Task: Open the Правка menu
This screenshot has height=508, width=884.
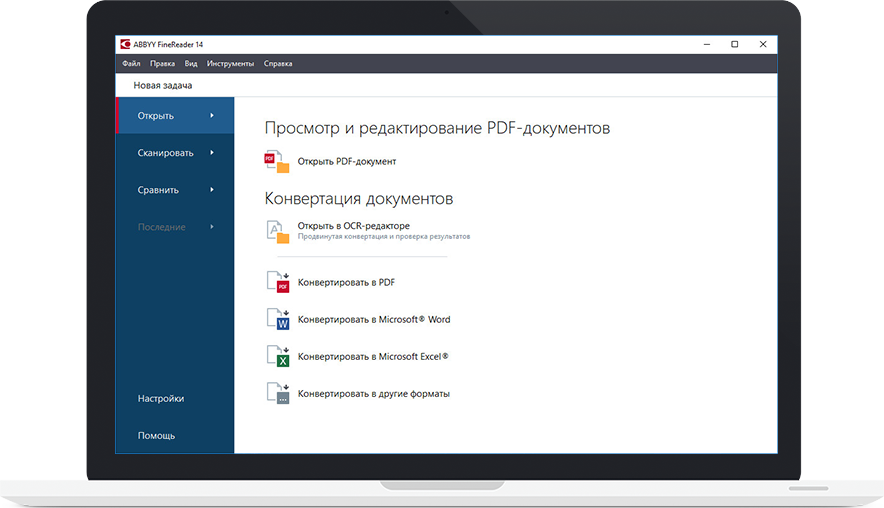Action: click(x=162, y=64)
